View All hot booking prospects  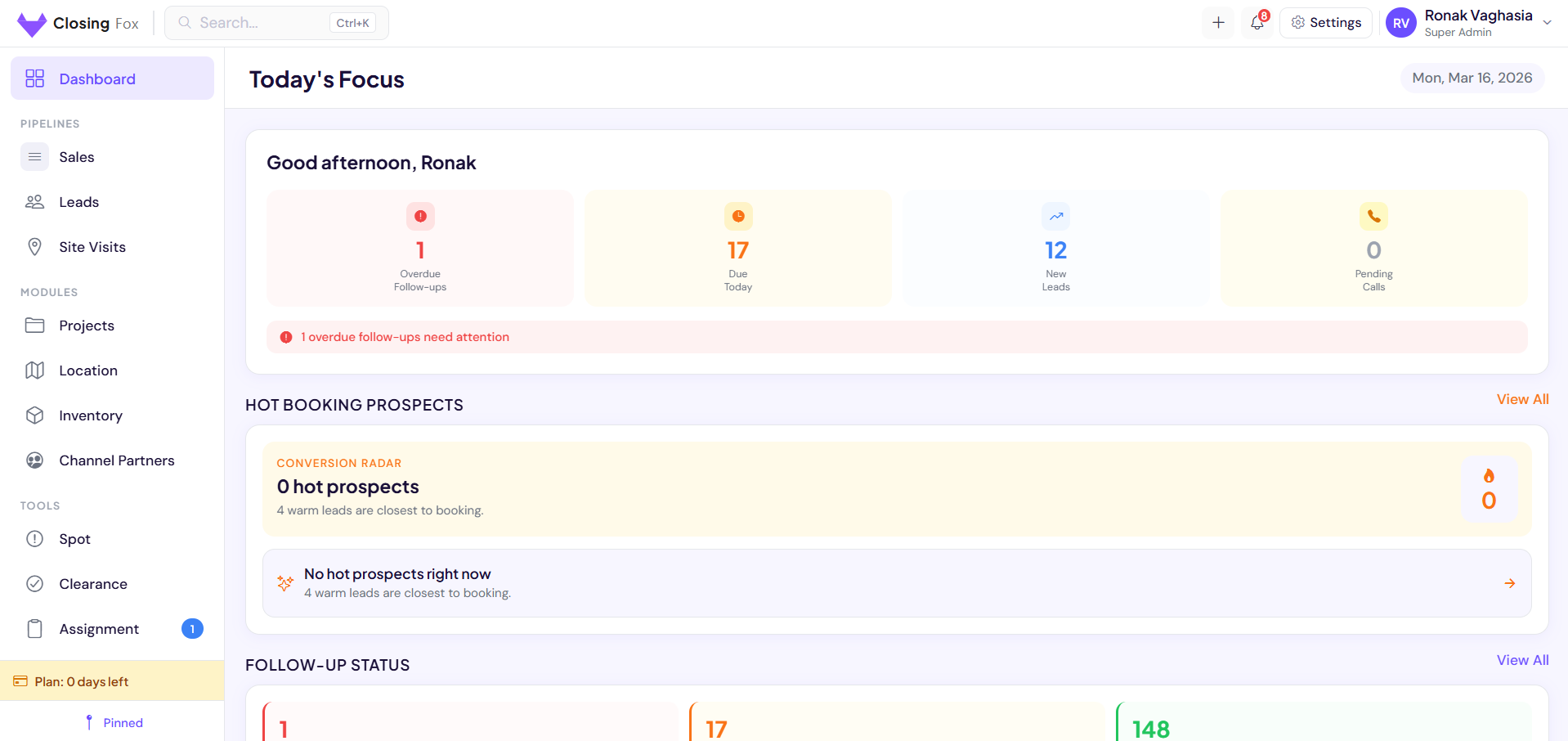(x=1522, y=399)
